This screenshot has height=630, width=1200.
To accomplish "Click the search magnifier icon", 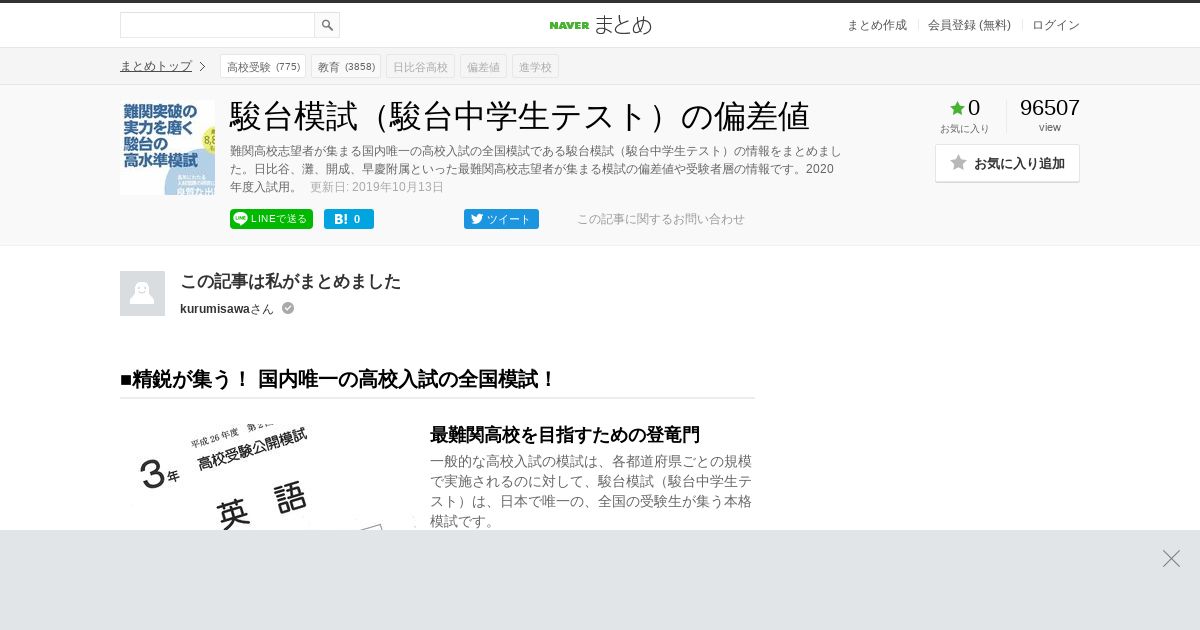I will pyautogui.click(x=327, y=25).
